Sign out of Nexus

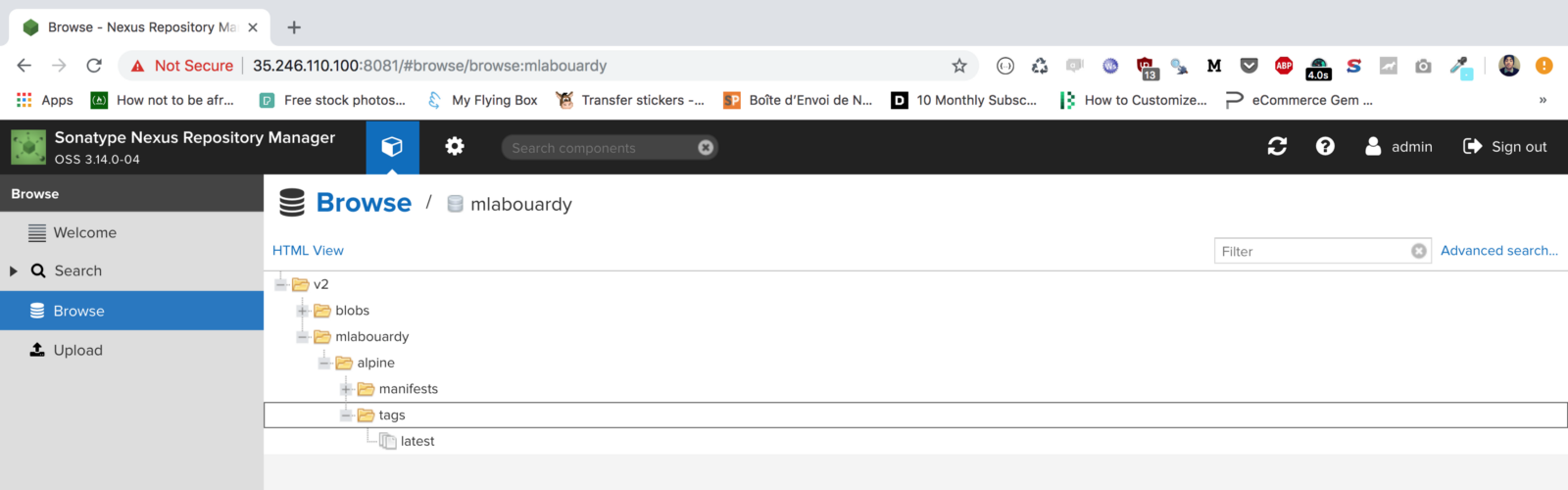1505,147
